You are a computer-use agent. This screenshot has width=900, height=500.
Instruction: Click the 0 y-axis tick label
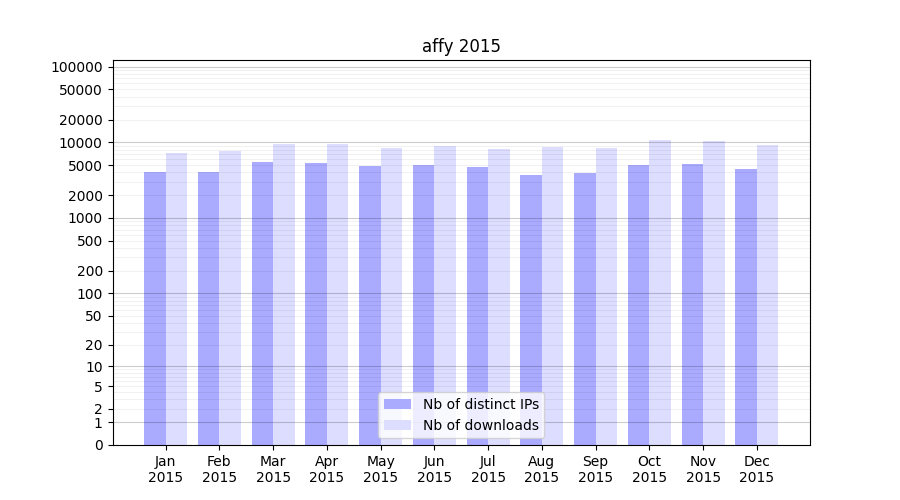click(x=98, y=445)
